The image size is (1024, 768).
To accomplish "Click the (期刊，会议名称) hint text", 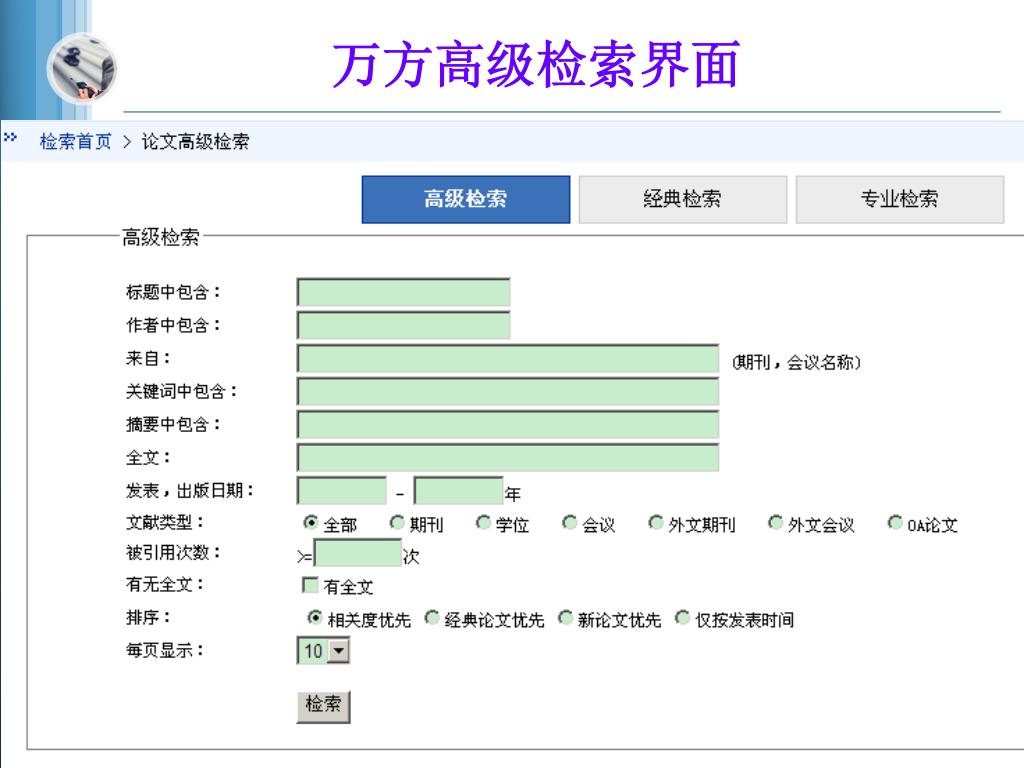I will point(796,362).
